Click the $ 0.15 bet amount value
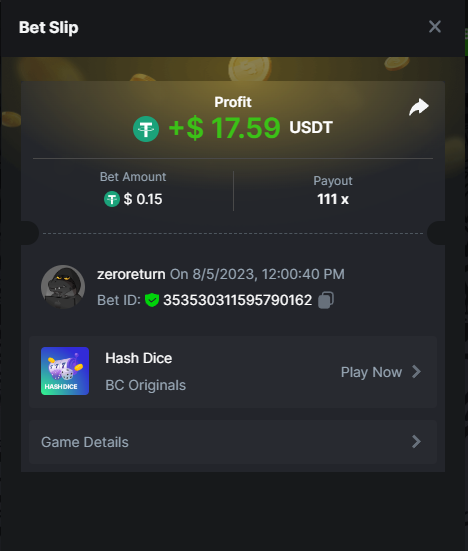This screenshot has height=551, width=468. tap(143, 199)
